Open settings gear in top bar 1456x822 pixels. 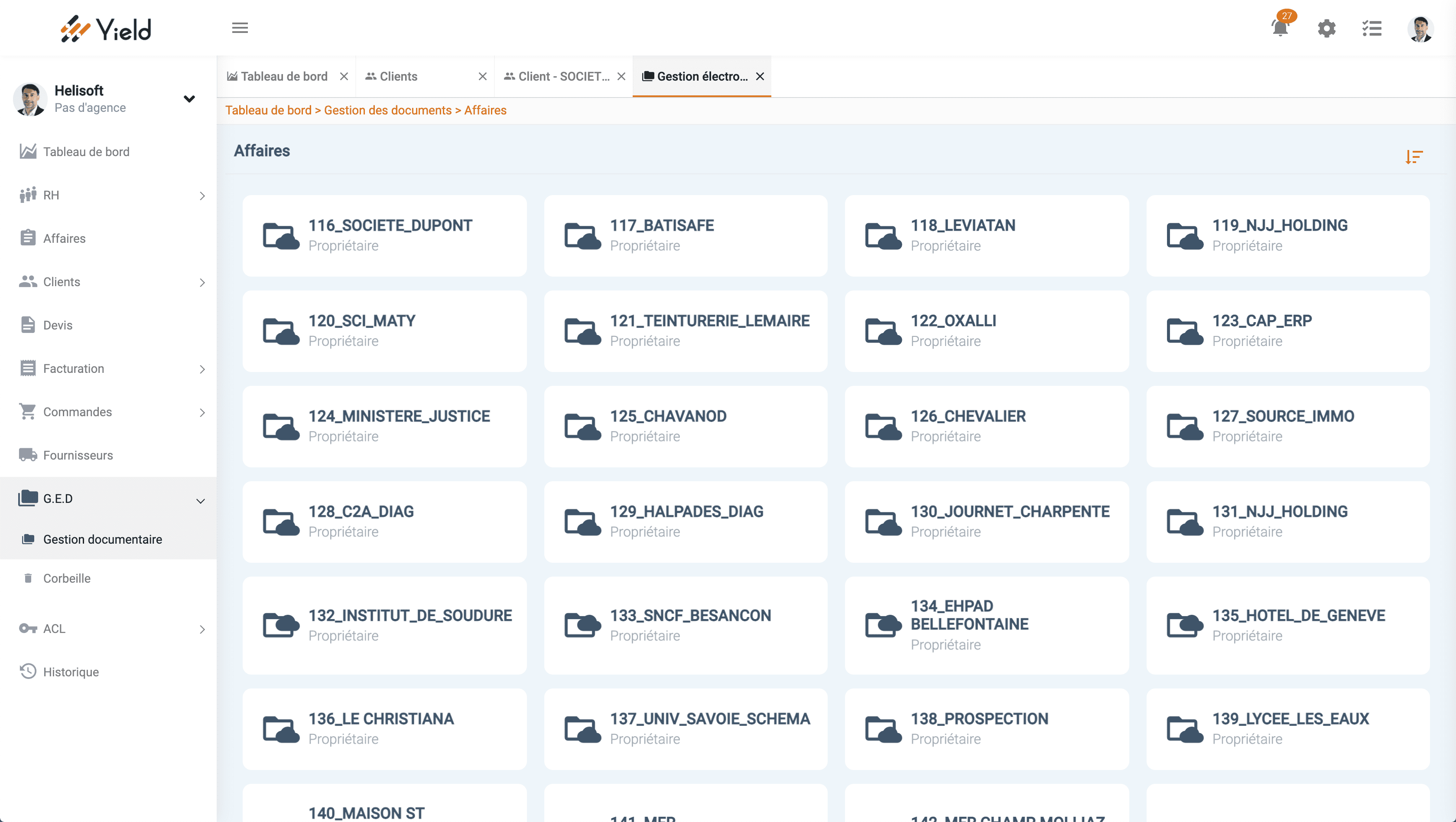(1326, 28)
